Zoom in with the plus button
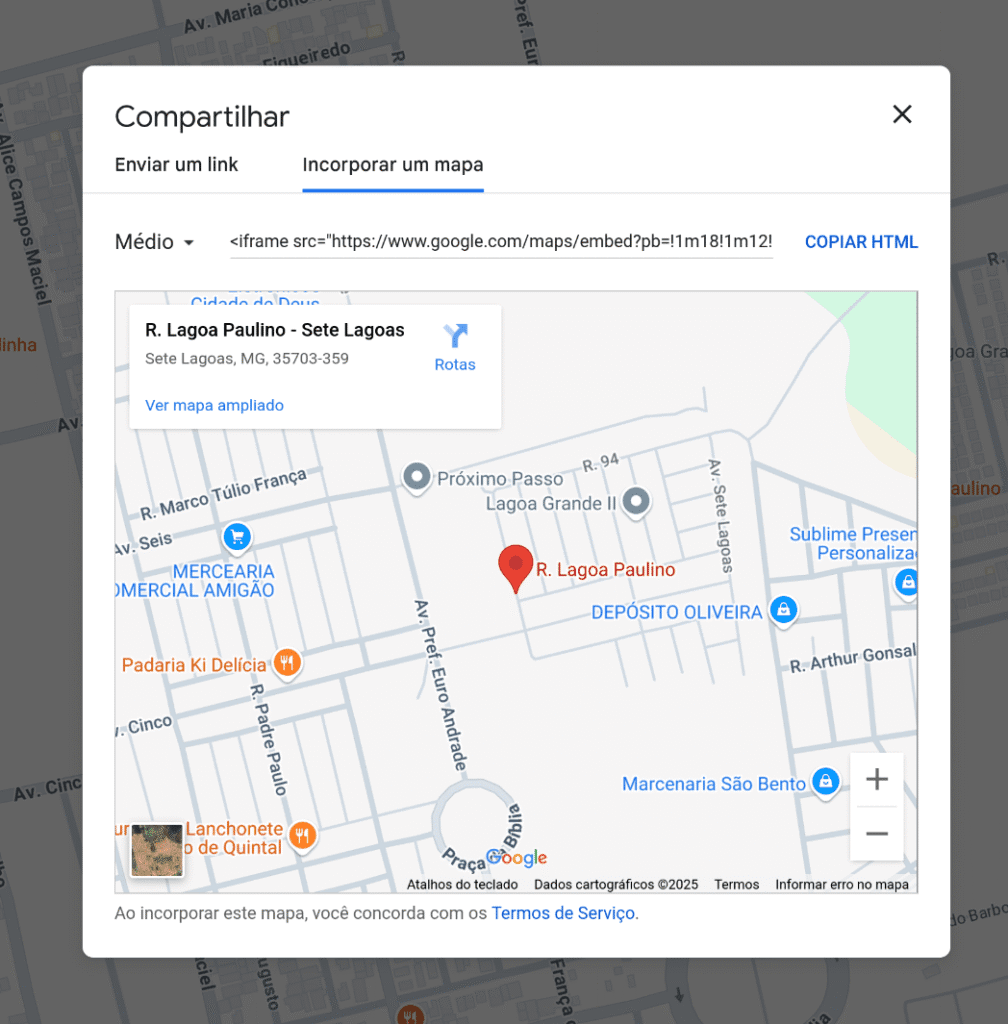 point(877,779)
